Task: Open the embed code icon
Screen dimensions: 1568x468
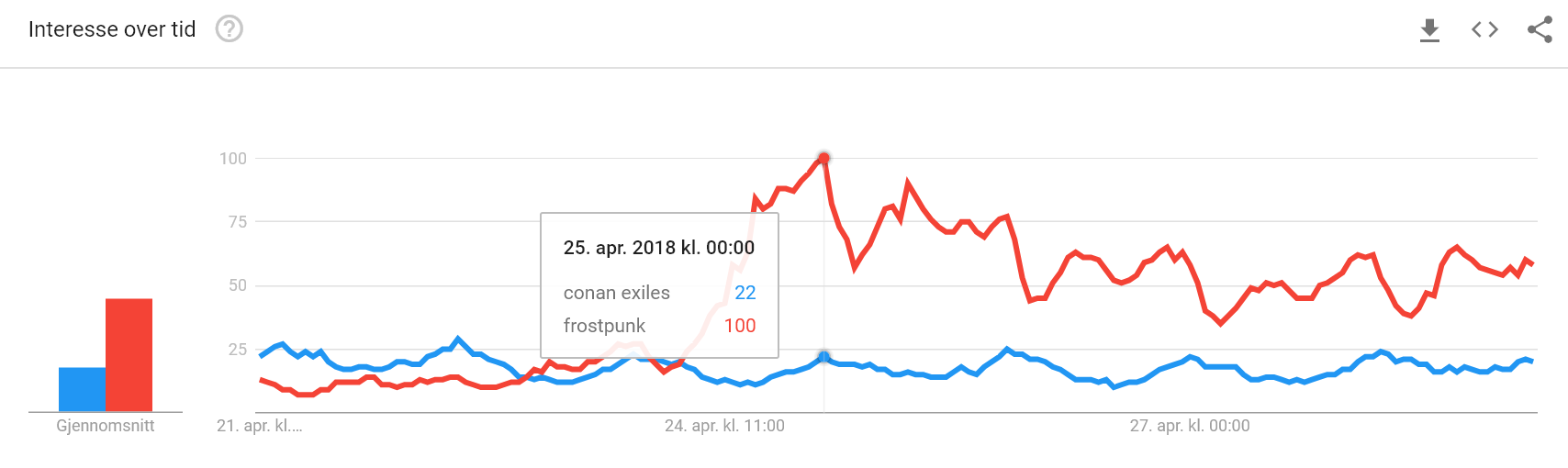Action: [1484, 29]
